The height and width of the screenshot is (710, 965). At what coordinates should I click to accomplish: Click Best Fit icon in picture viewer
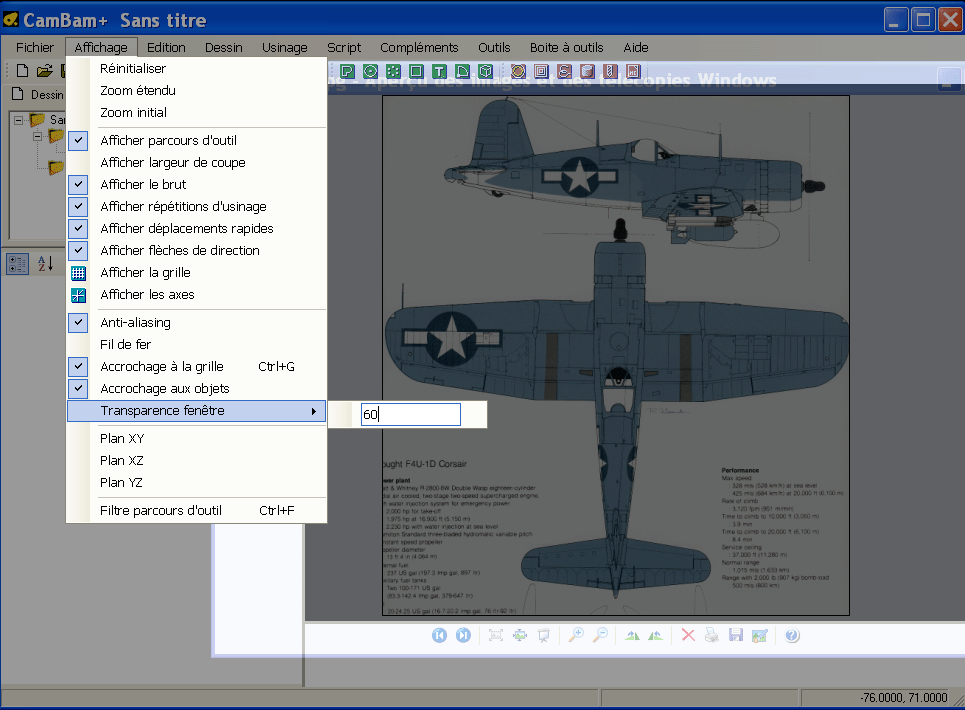[x=496, y=636]
